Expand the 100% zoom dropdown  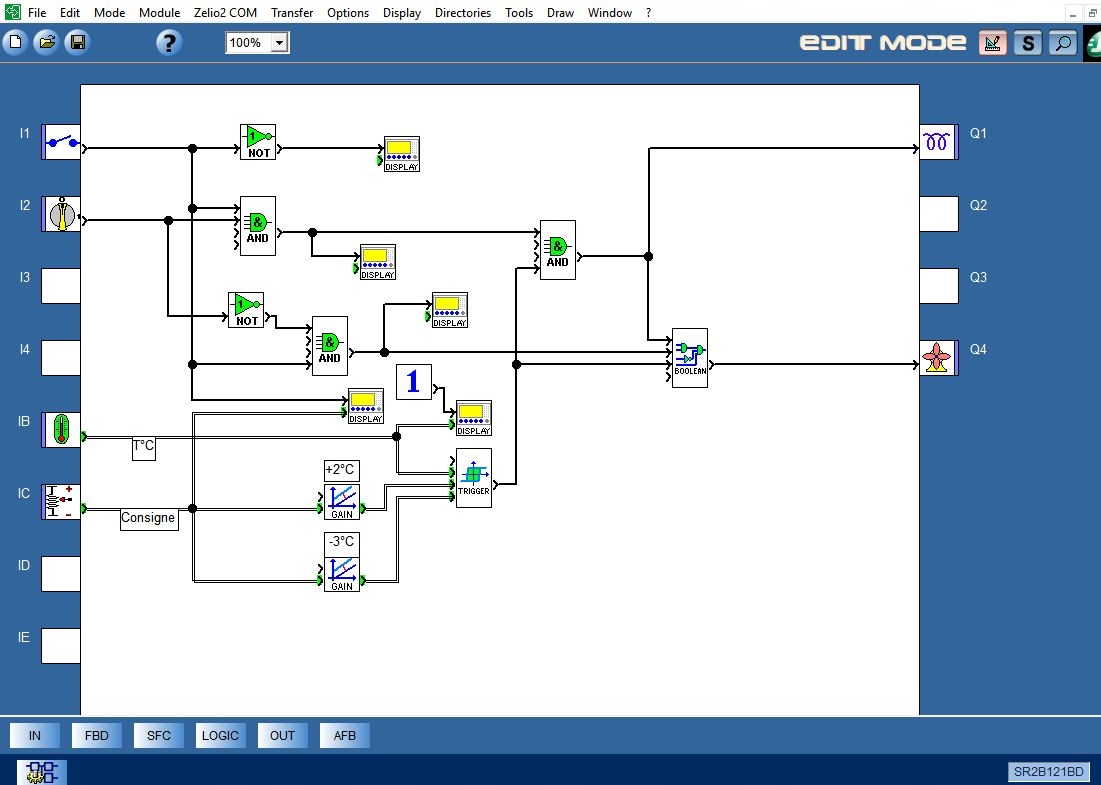279,43
